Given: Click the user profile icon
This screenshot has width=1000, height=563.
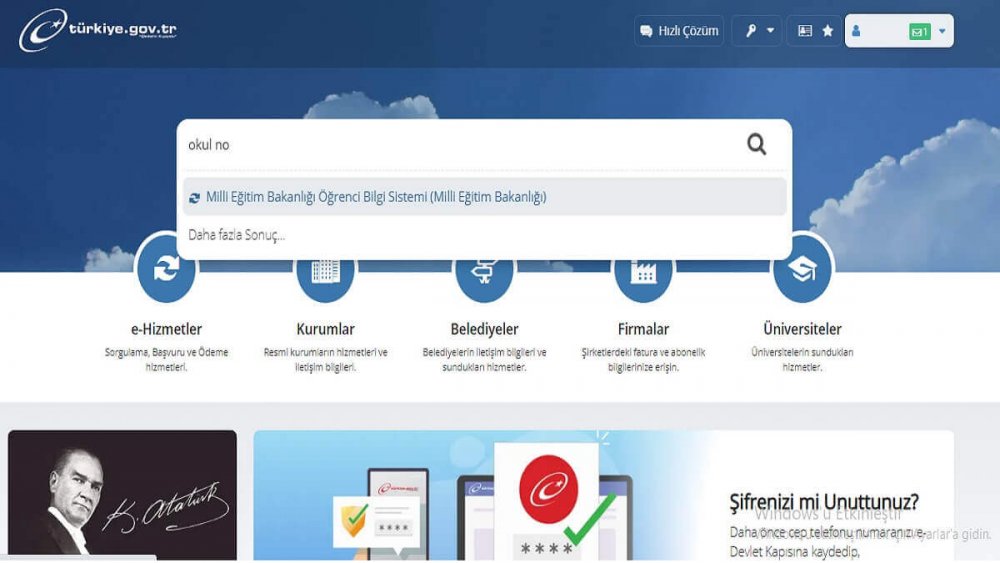Looking at the screenshot, I should [856, 31].
